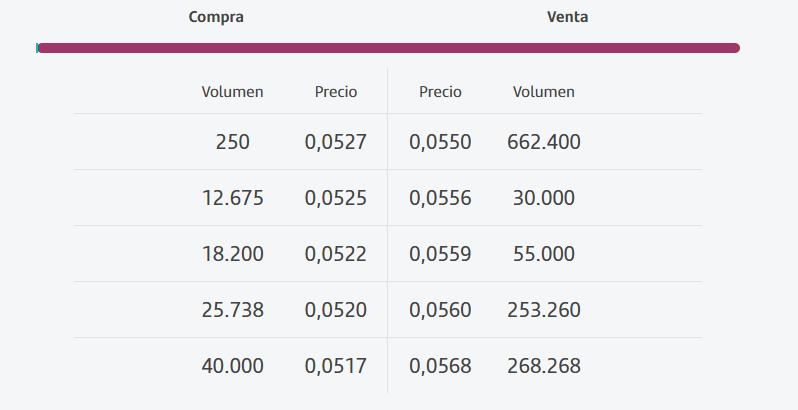Click the buy volume 12.675

point(233,198)
